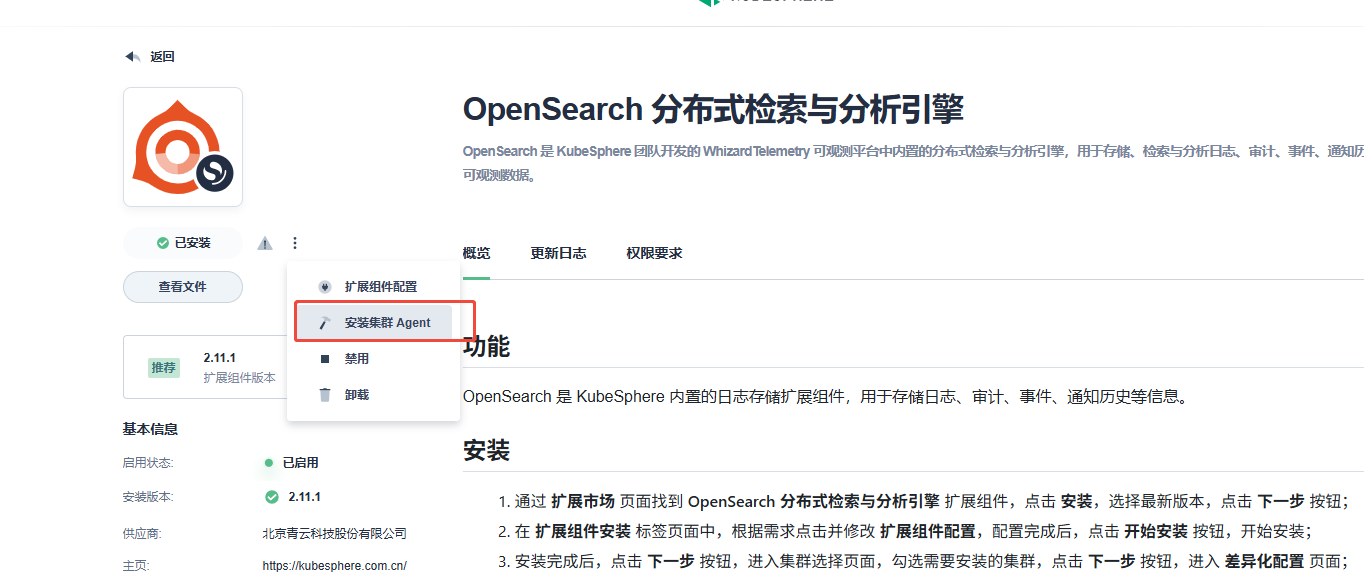The width and height of the screenshot is (1364, 572).
Task: Click the trash icon for 卸载
Action: click(325, 395)
